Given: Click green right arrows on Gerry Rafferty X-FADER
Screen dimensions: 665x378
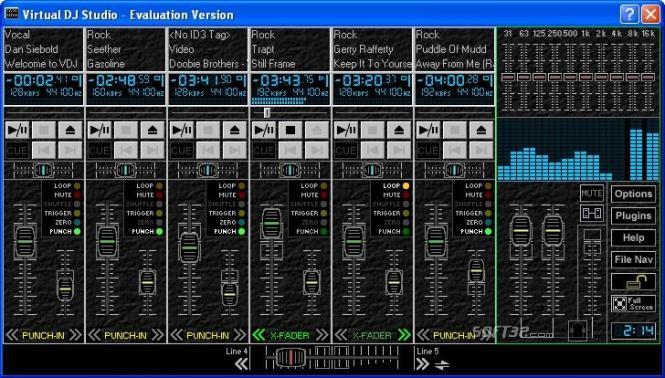Looking at the screenshot, I should [404, 335].
